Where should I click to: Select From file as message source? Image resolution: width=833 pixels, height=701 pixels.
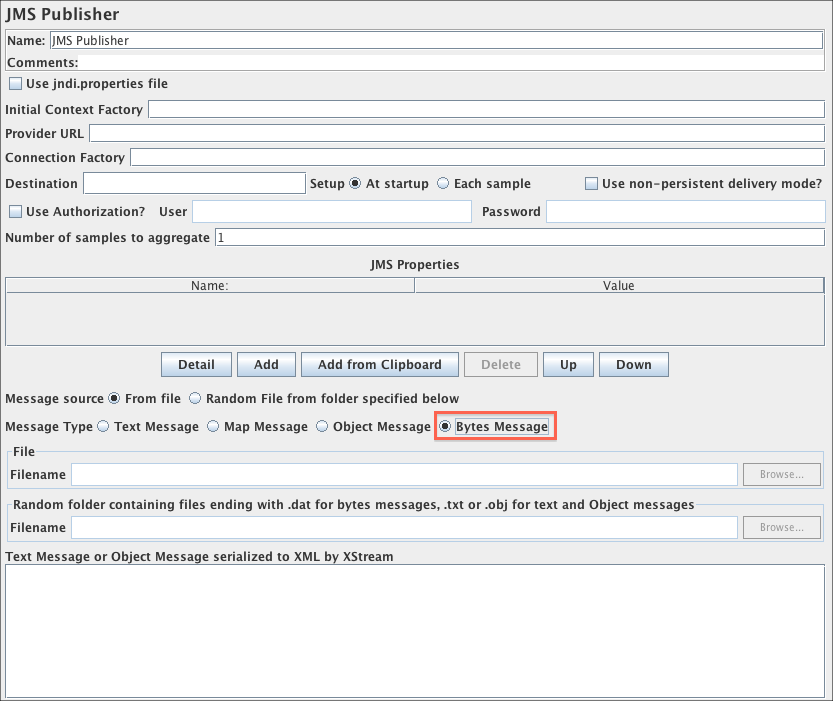(x=114, y=398)
